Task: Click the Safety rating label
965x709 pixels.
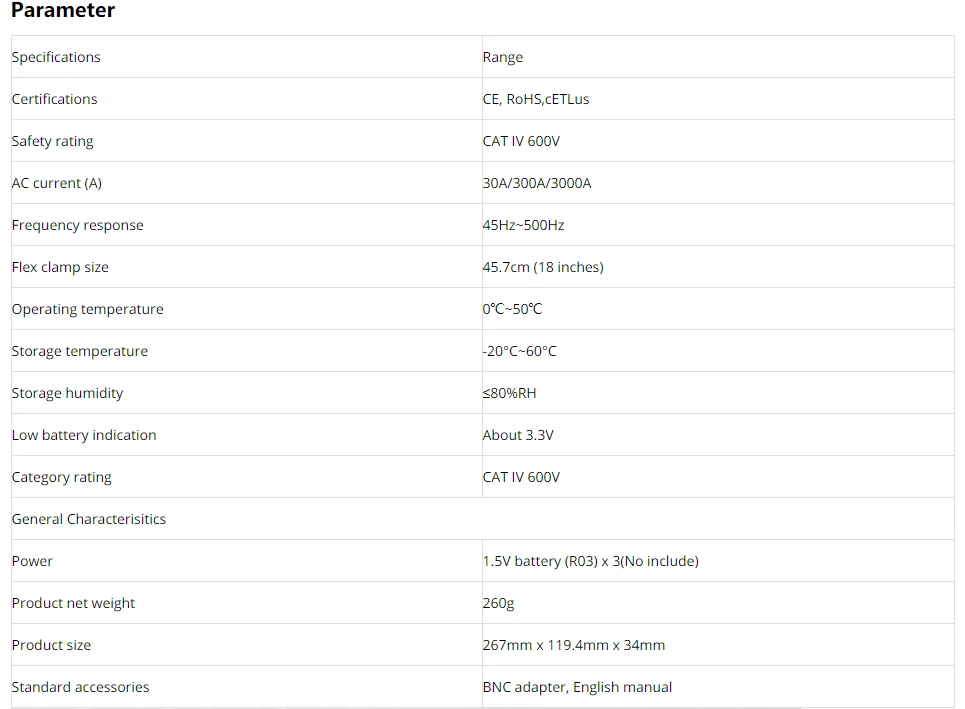Action: [52, 141]
